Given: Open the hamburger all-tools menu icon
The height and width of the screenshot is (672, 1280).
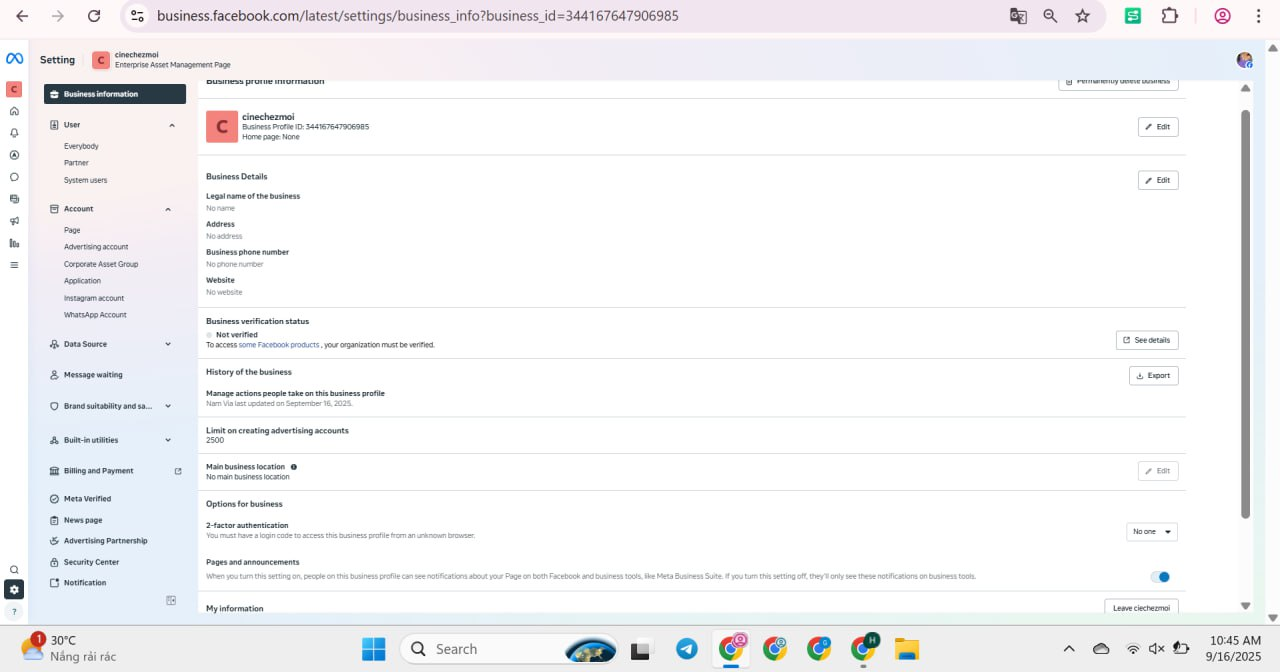Looking at the screenshot, I should coord(14,265).
